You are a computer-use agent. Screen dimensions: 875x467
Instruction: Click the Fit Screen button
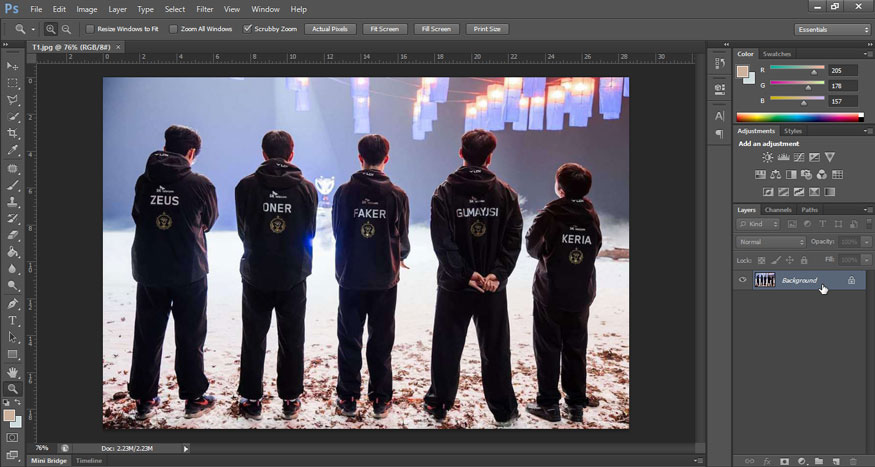coord(384,29)
